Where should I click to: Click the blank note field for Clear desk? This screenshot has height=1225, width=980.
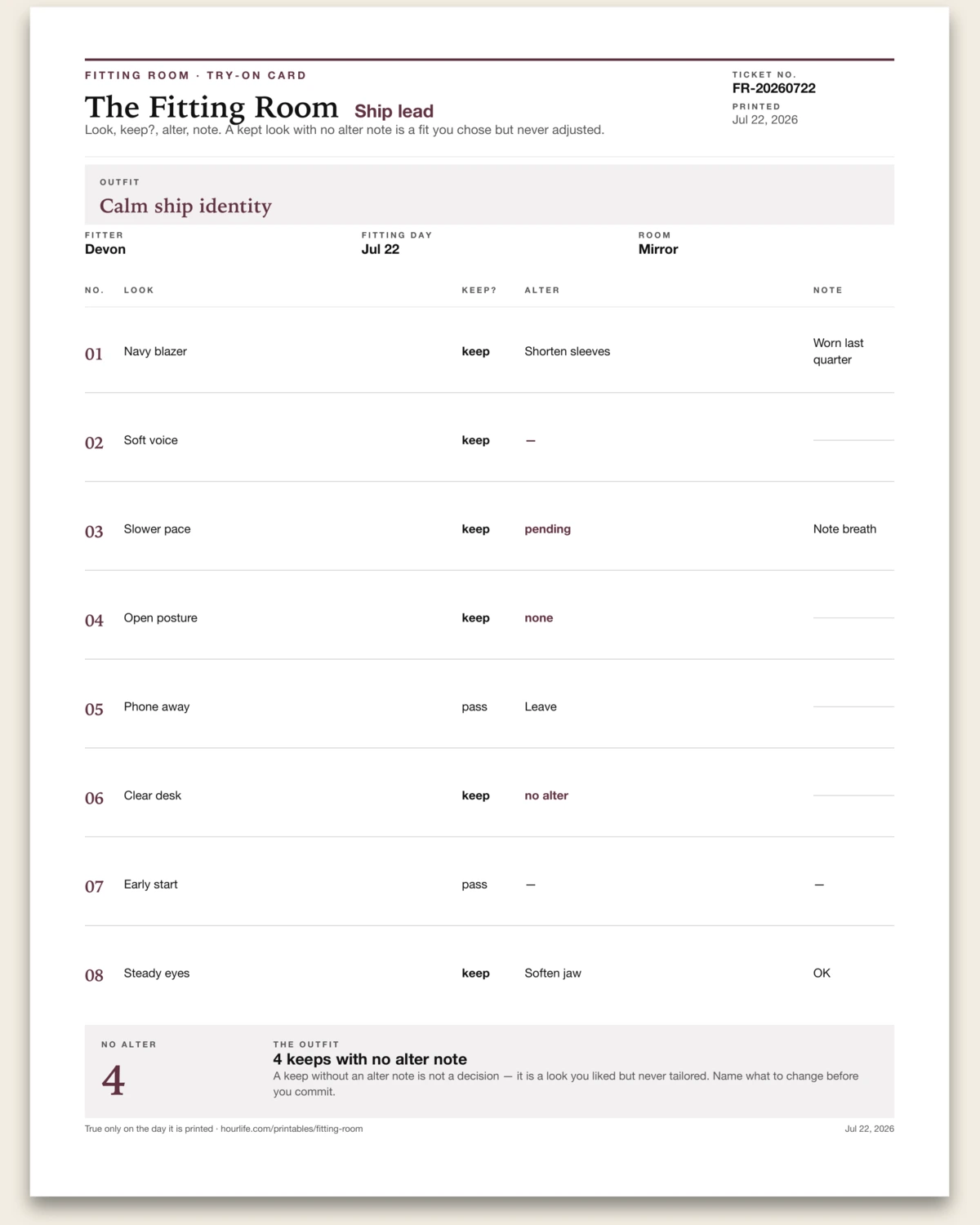point(853,795)
